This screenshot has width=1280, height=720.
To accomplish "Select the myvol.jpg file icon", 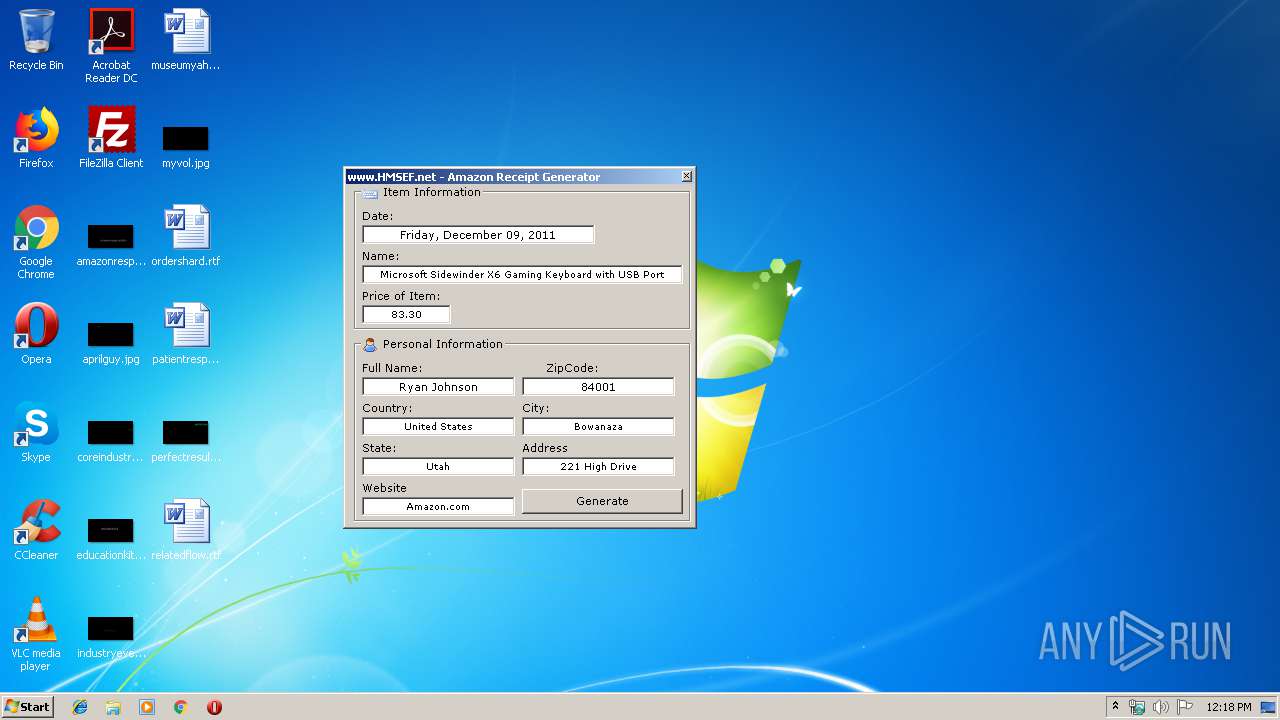I will click(186, 146).
